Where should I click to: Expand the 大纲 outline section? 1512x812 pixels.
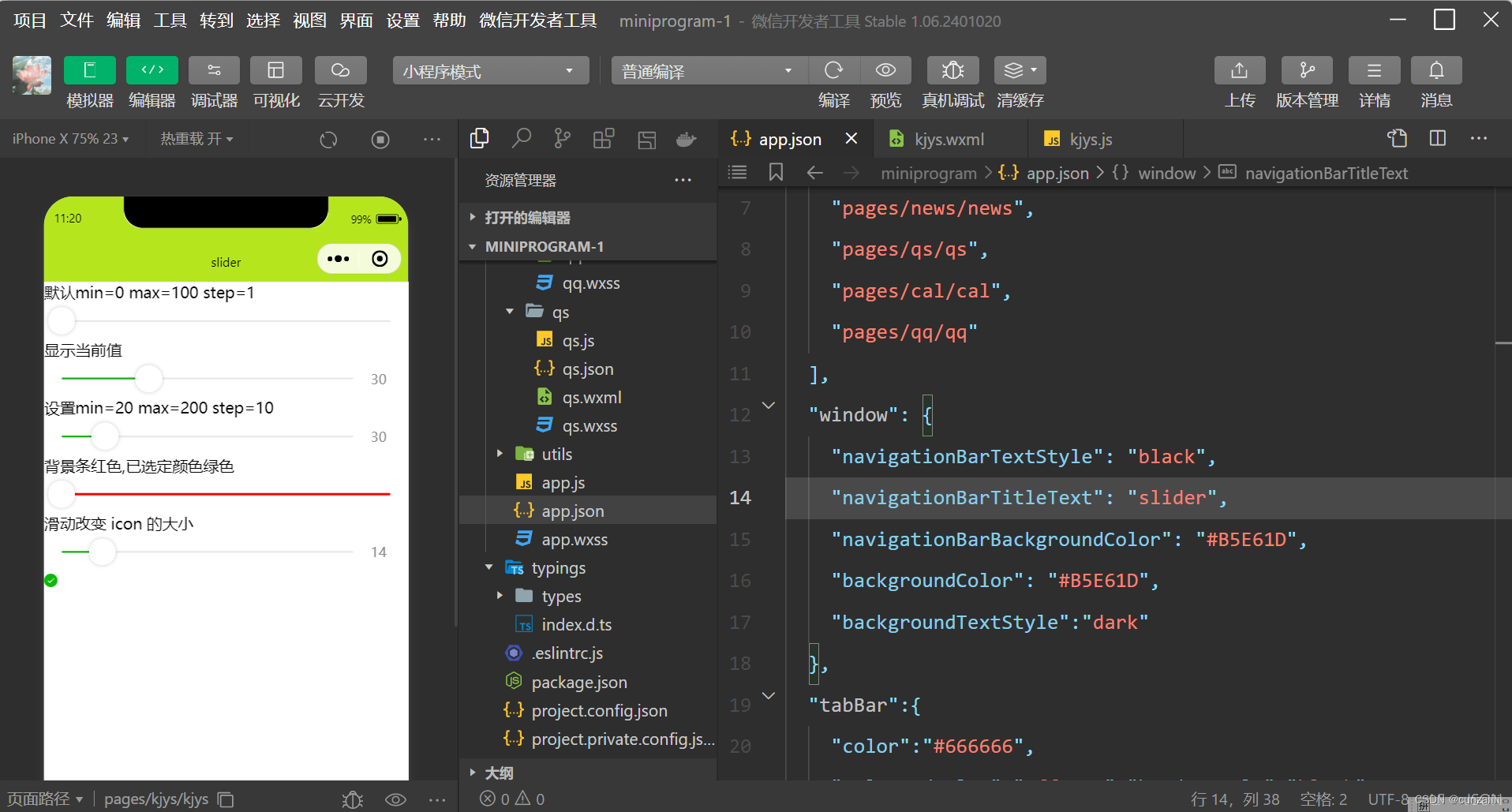[588, 773]
